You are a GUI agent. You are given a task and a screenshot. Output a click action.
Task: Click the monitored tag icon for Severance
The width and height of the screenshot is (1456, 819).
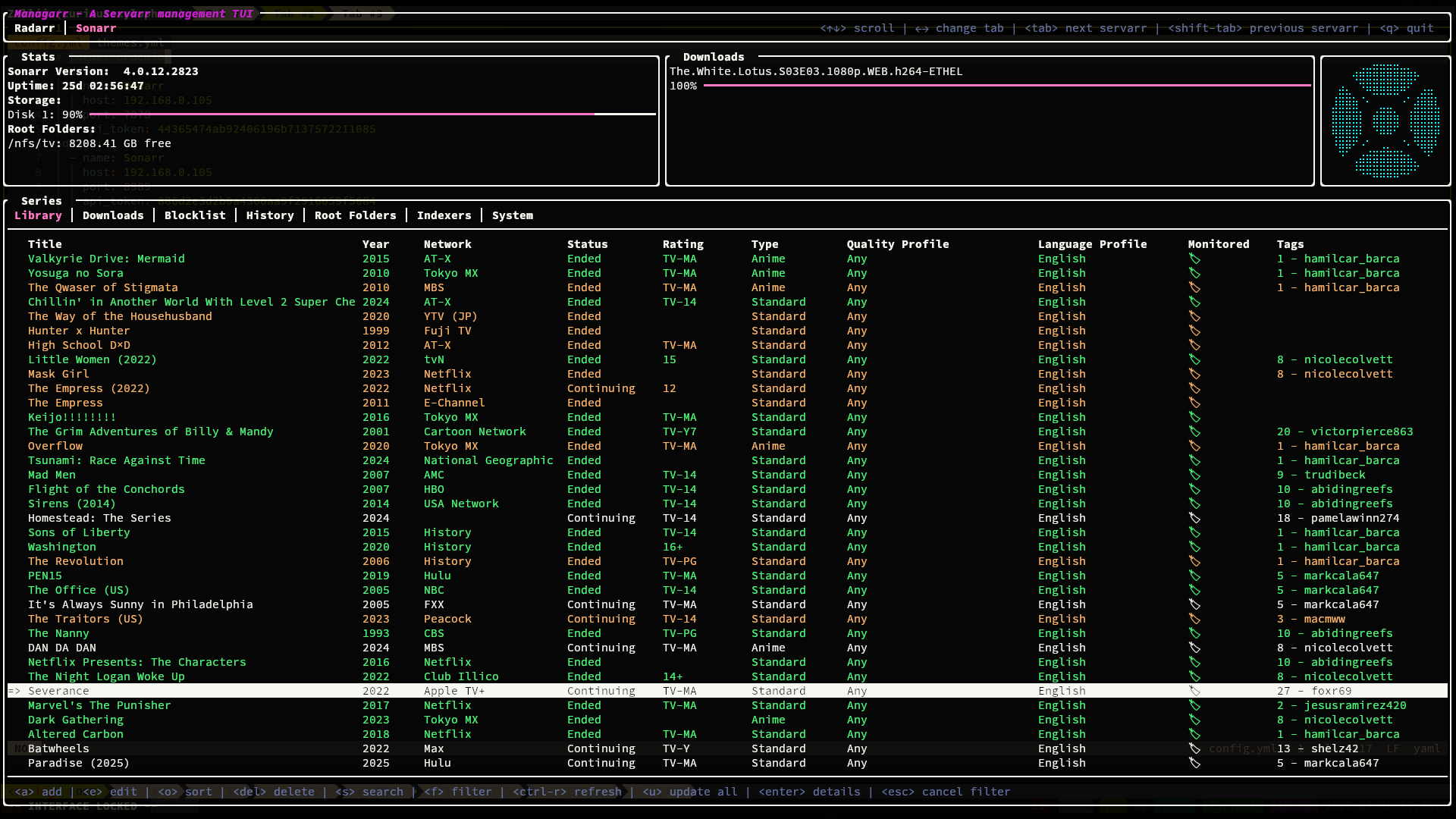point(1194,691)
